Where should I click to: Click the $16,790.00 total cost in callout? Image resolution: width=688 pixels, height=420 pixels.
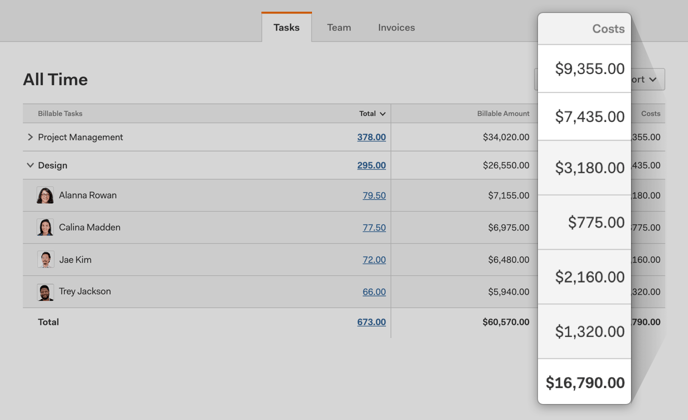click(x=585, y=382)
